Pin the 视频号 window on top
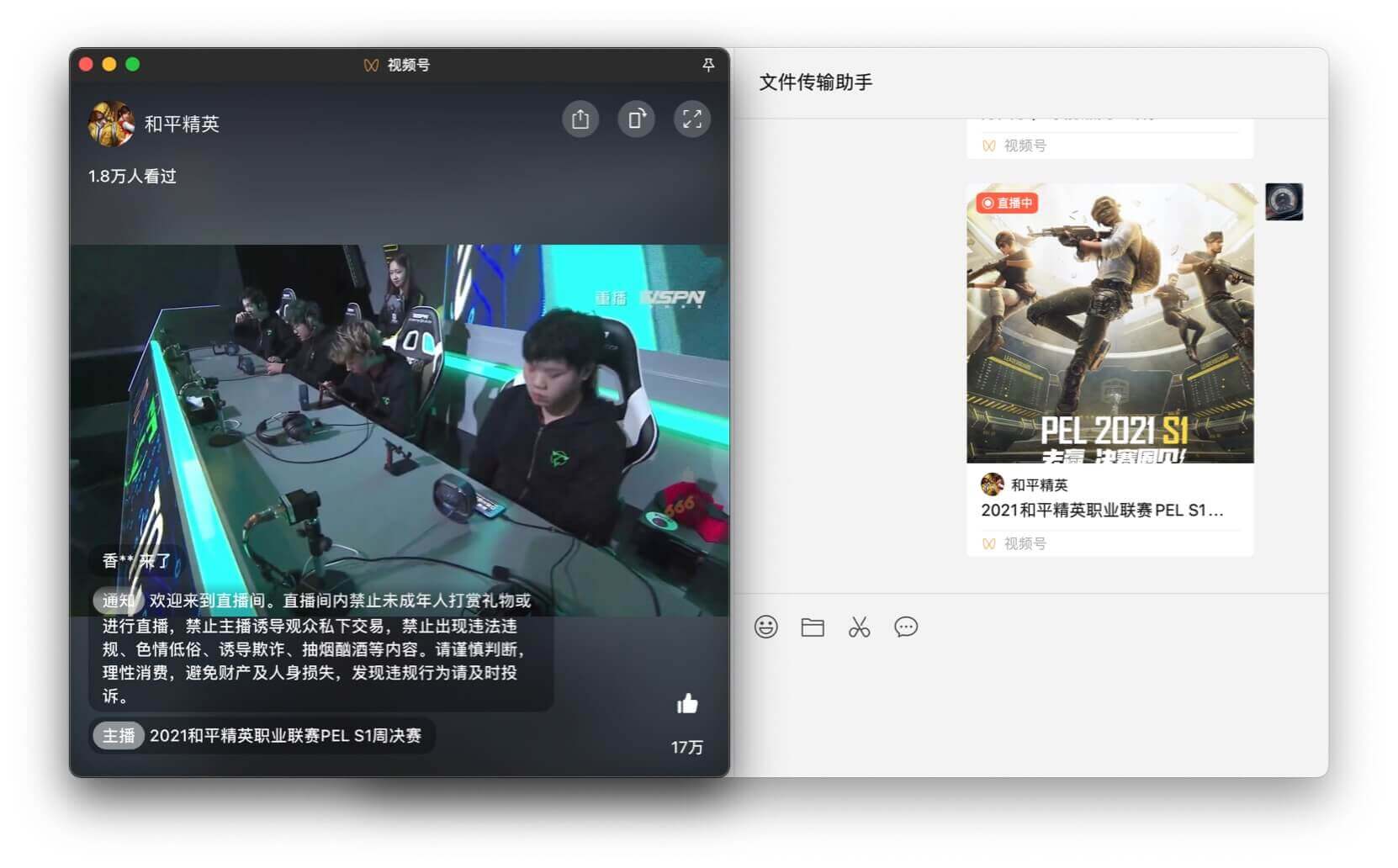The image size is (1398, 868). click(x=708, y=65)
